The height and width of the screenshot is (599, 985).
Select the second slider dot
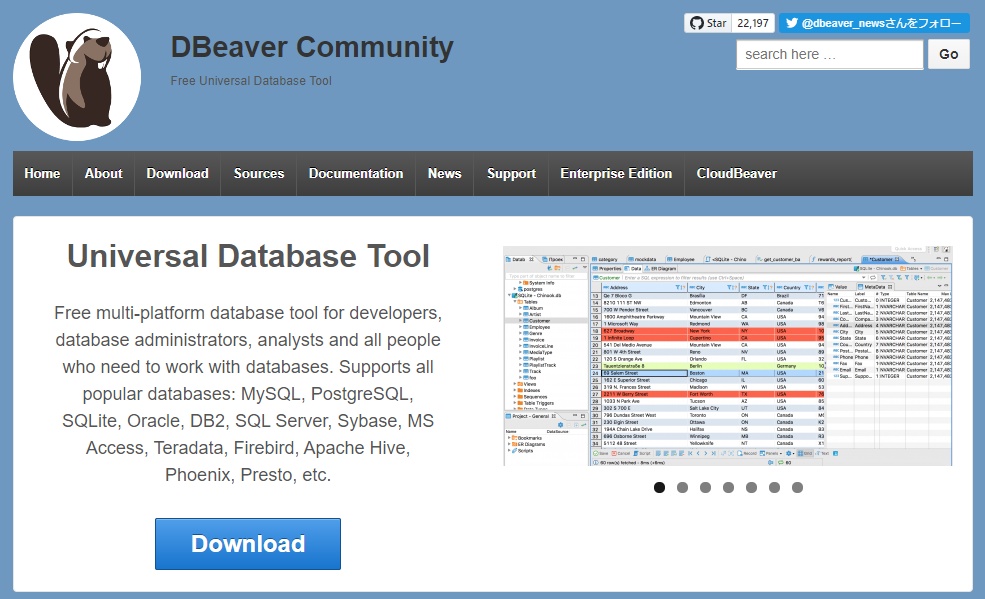682,487
